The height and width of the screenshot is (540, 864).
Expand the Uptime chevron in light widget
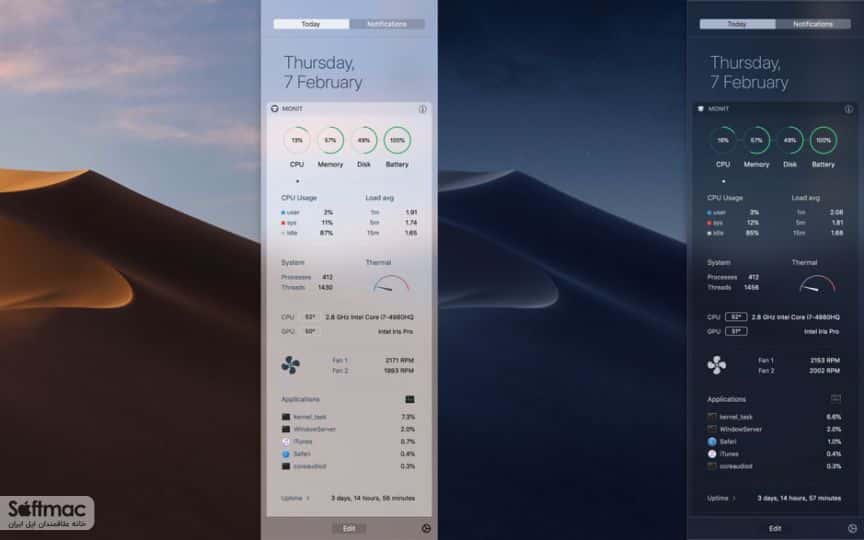click(x=308, y=498)
